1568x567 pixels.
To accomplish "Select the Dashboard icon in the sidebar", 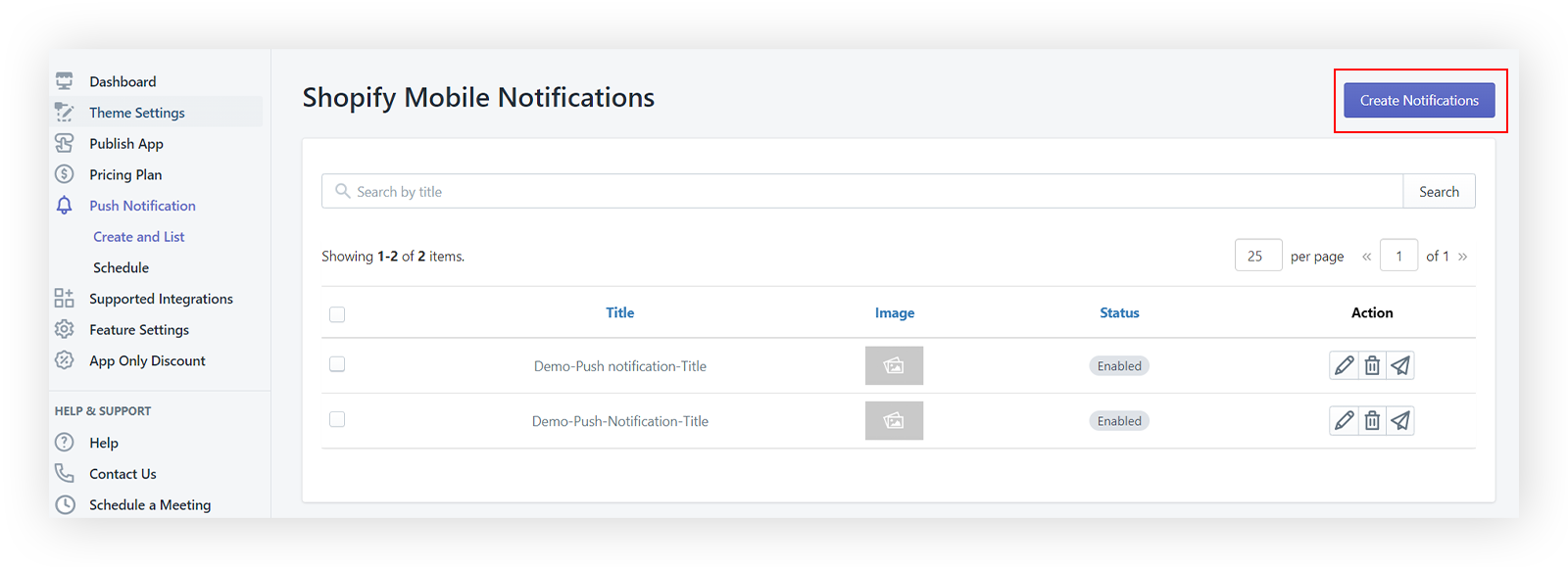I will [64, 80].
